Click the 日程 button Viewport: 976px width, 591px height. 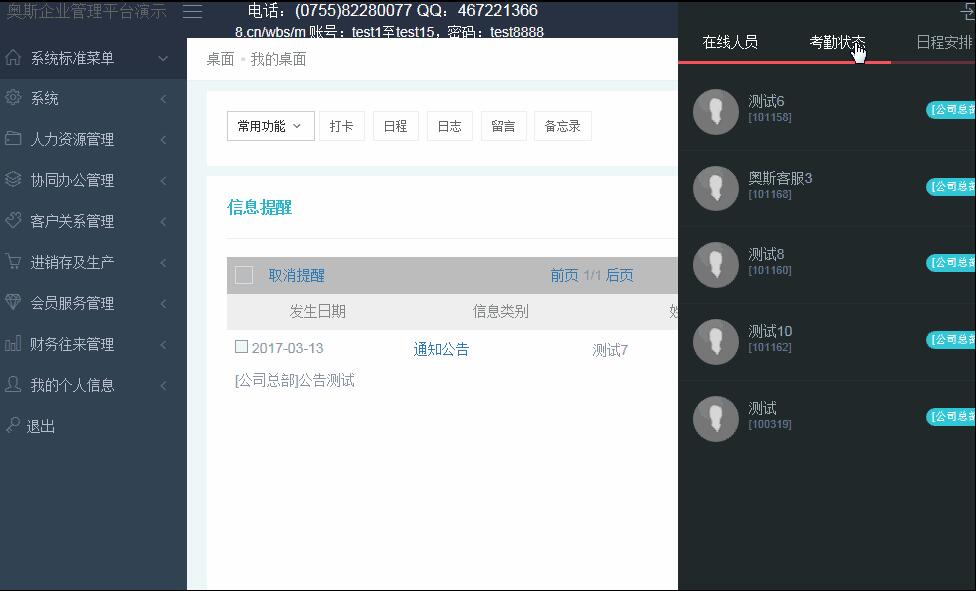(395, 126)
